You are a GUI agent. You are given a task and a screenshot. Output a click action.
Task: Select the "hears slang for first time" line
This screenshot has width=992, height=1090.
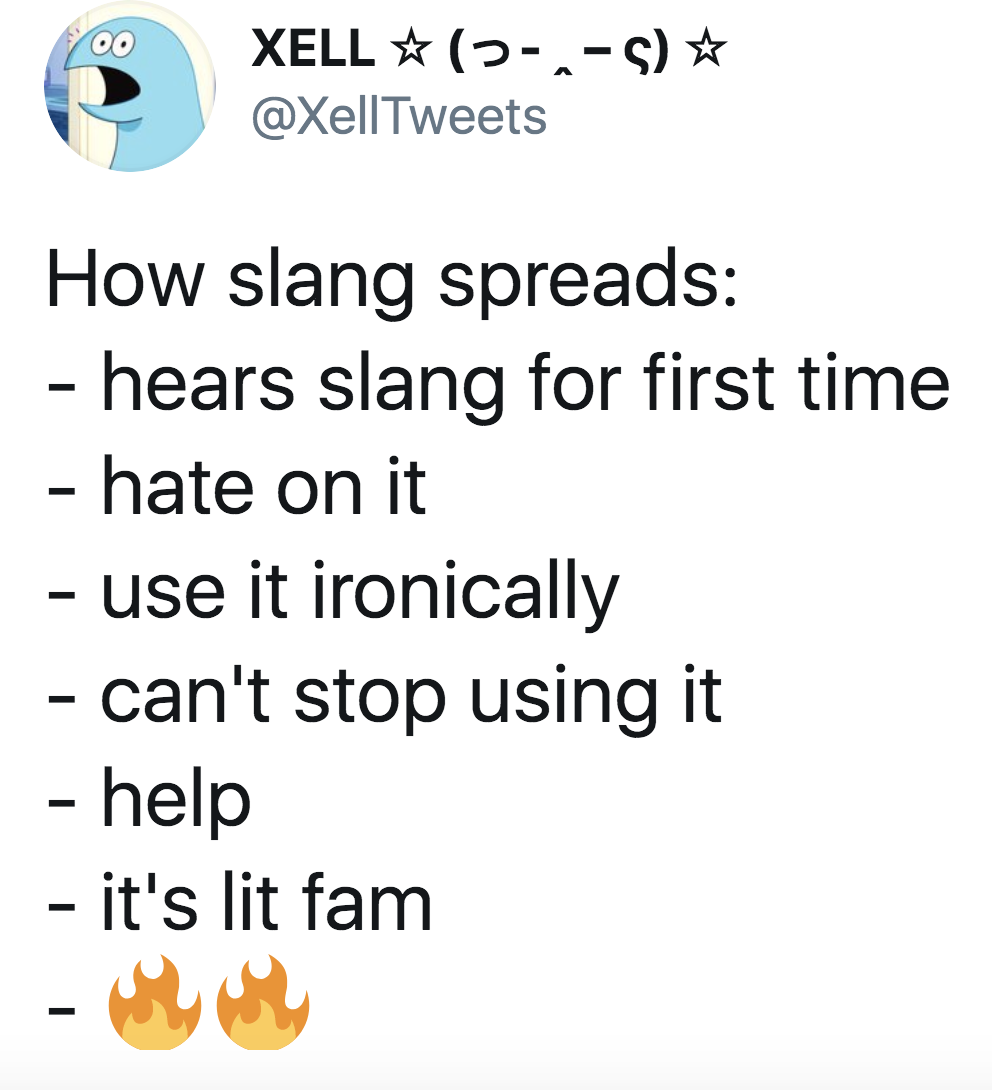point(526,384)
